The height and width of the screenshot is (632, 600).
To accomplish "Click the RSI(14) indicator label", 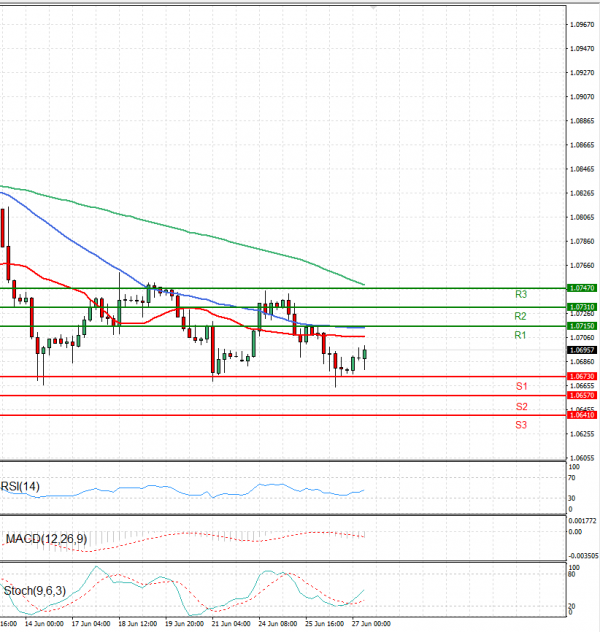I will (20, 486).
